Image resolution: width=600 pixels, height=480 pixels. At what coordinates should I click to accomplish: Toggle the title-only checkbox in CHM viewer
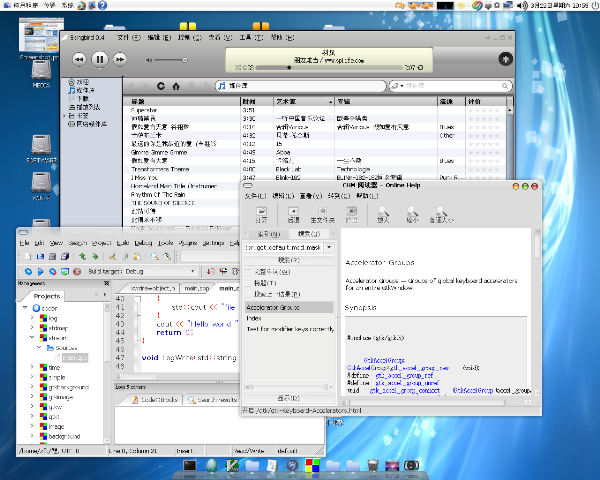click(249, 283)
